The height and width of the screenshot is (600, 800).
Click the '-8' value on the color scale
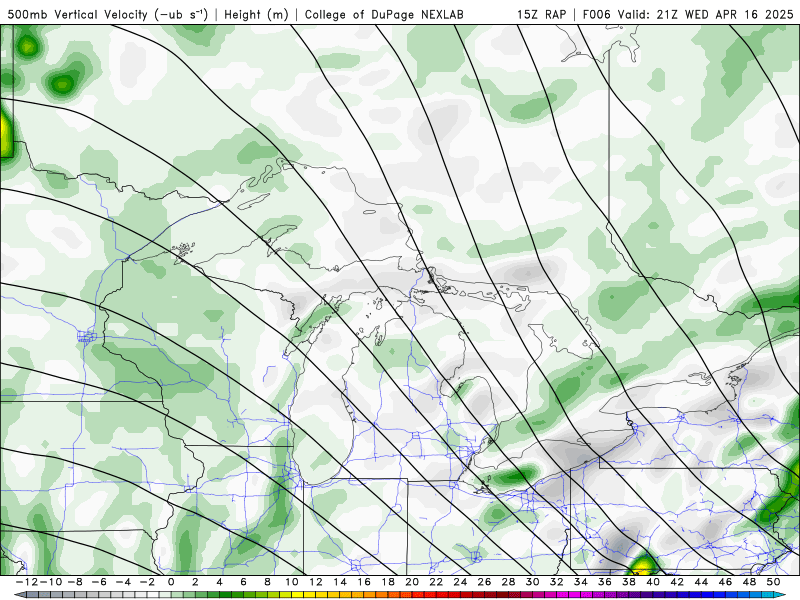pyautogui.click(x=75, y=582)
